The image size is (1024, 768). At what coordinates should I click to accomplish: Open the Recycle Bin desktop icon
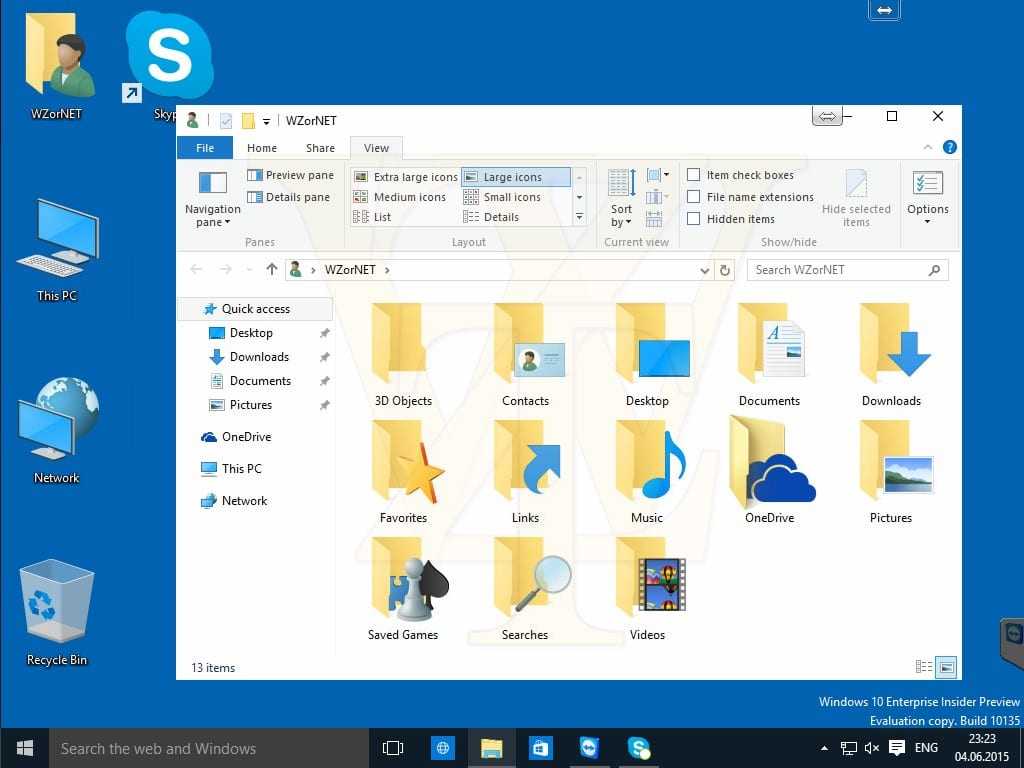coord(56,613)
